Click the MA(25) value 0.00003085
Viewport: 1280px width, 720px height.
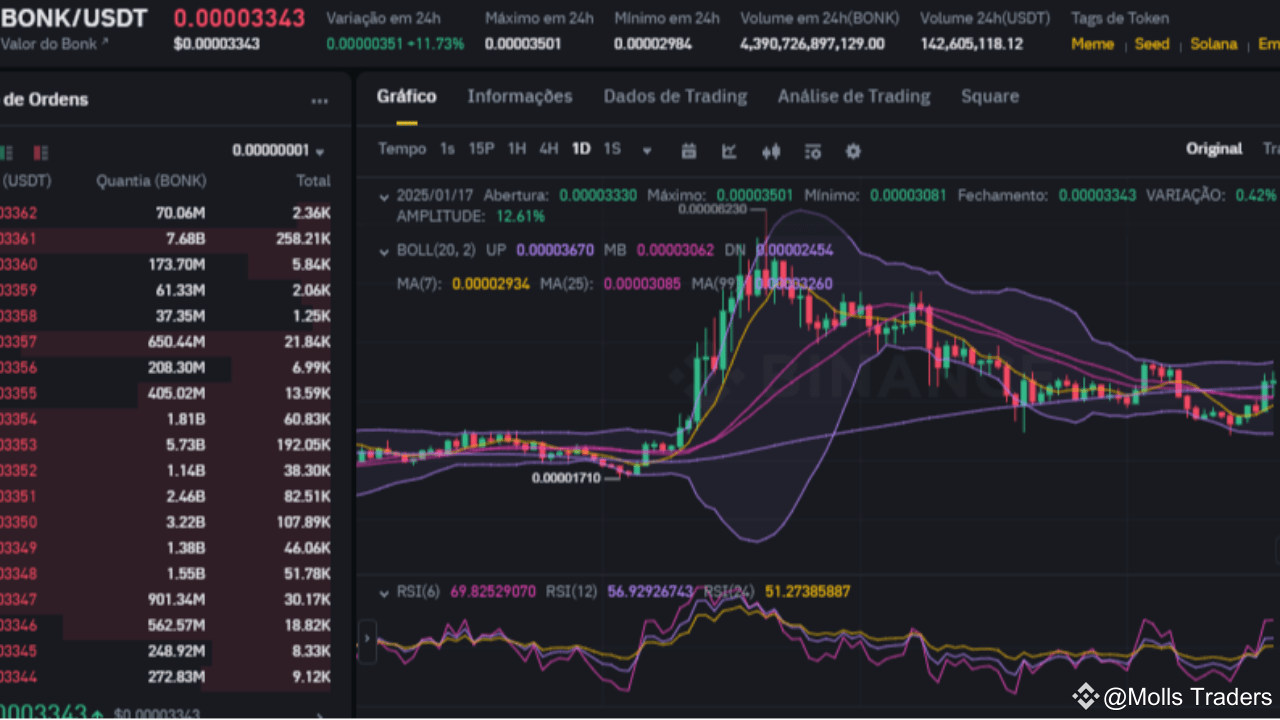tap(642, 284)
